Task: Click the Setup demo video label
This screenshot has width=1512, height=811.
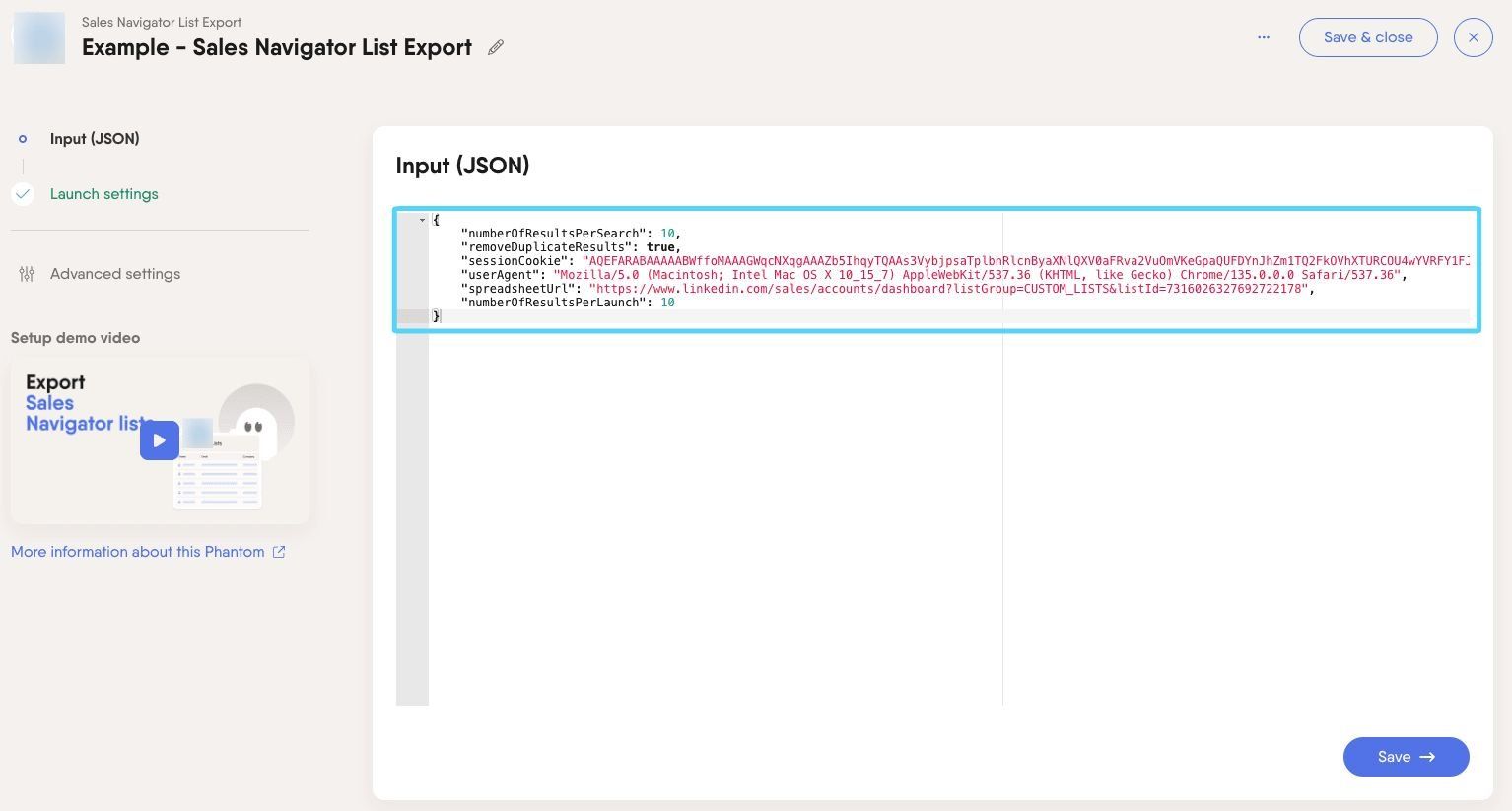Action: click(x=75, y=338)
